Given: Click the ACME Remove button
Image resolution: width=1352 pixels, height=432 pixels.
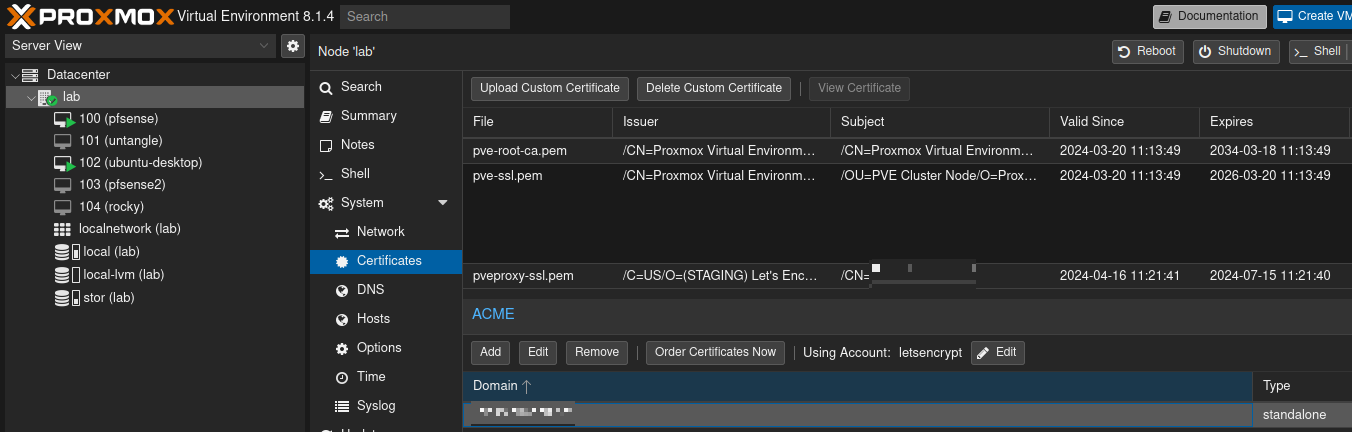Looking at the screenshot, I should click(x=597, y=352).
